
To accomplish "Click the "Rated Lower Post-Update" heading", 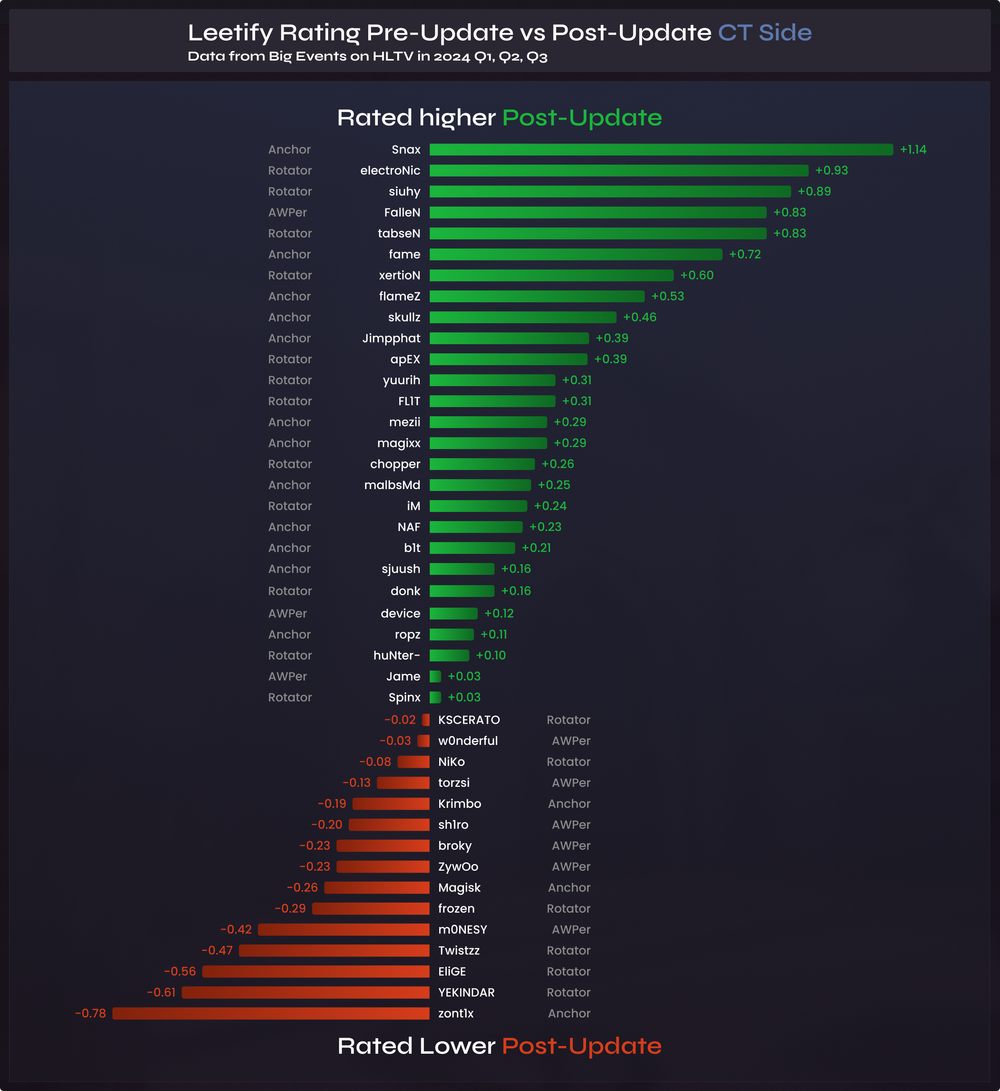I will click(x=499, y=1046).
